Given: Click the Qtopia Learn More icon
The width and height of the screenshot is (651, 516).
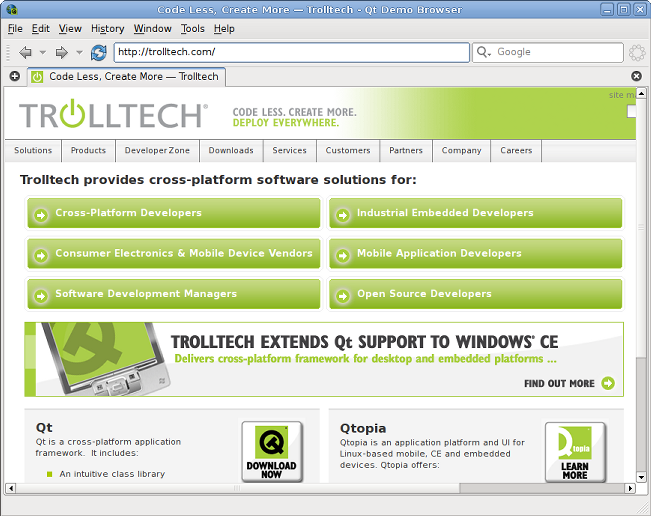Looking at the screenshot, I should click(575, 452).
